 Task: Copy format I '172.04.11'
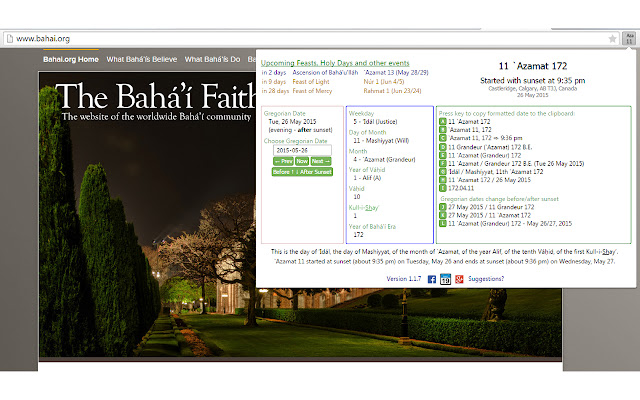(x=442, y=188)
